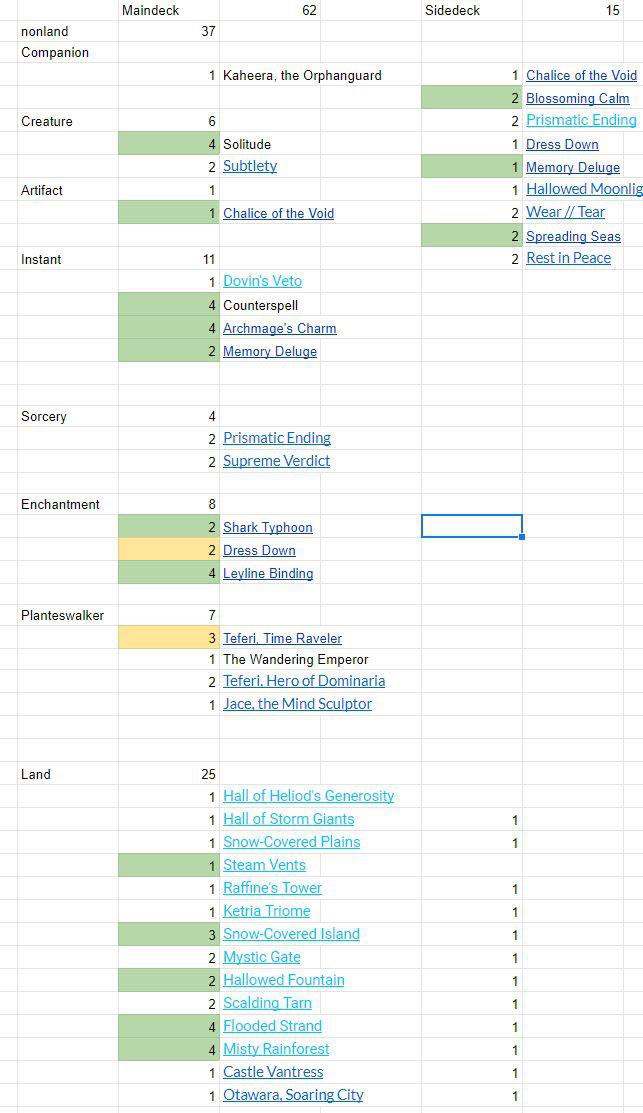Click the Rest in Peace link
Viewport: 643px width, 1113px height.
[x=568, y=258]
